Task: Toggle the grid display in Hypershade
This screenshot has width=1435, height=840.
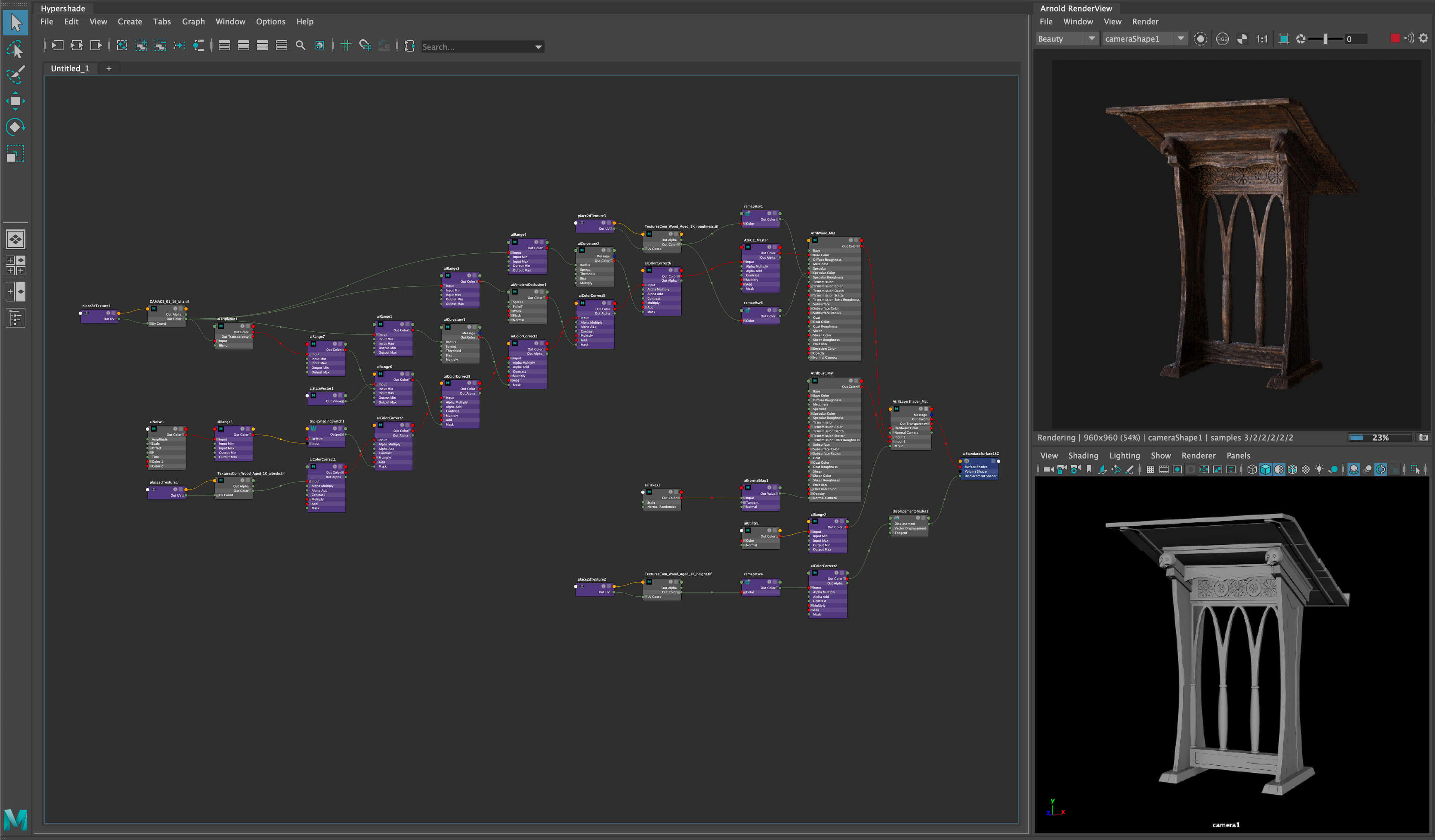Action: coord(346,46)
